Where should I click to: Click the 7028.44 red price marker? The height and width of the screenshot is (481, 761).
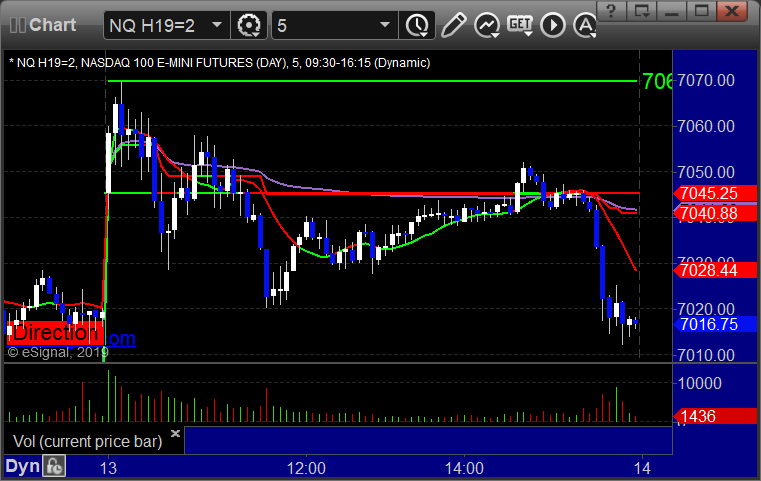point(714,270)
